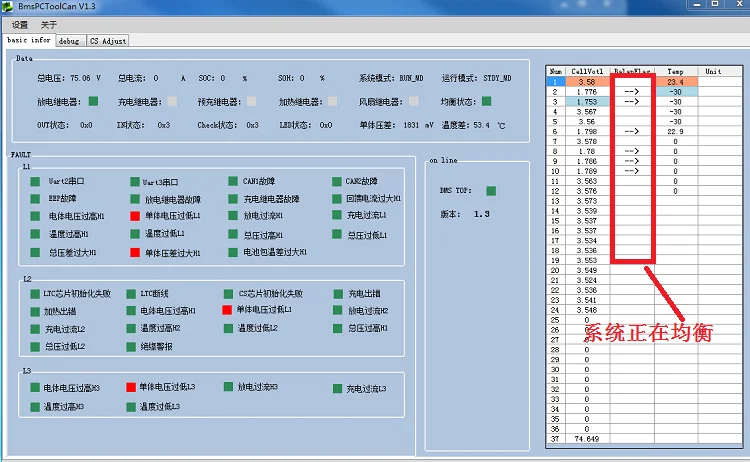Toggle the 充电继电器 relay box
Screen dimensions: 750x462
tap(172, 101)
